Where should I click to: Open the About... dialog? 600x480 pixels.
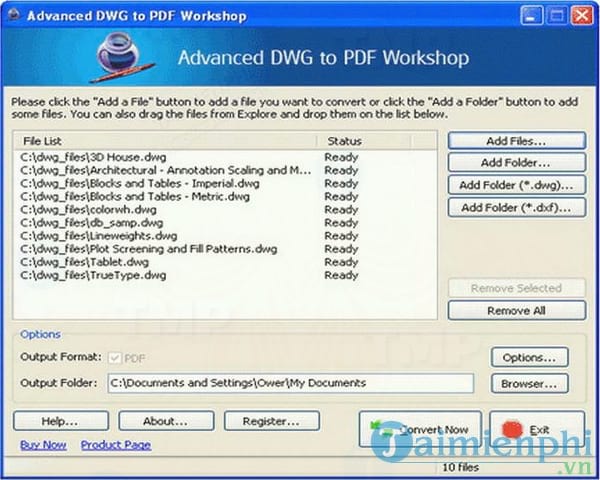coord(166,421)
